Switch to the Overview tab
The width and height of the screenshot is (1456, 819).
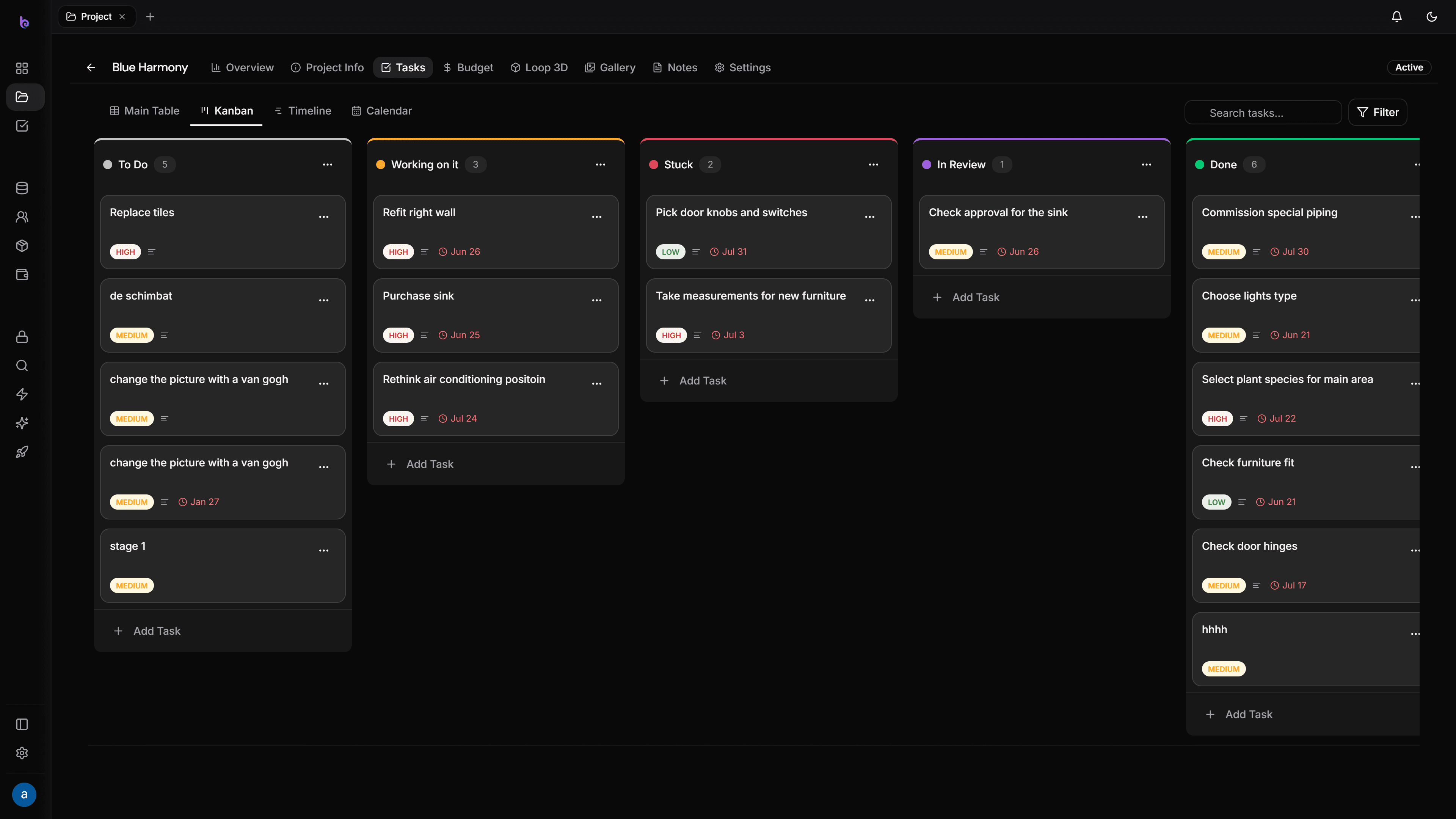point(242,68)
